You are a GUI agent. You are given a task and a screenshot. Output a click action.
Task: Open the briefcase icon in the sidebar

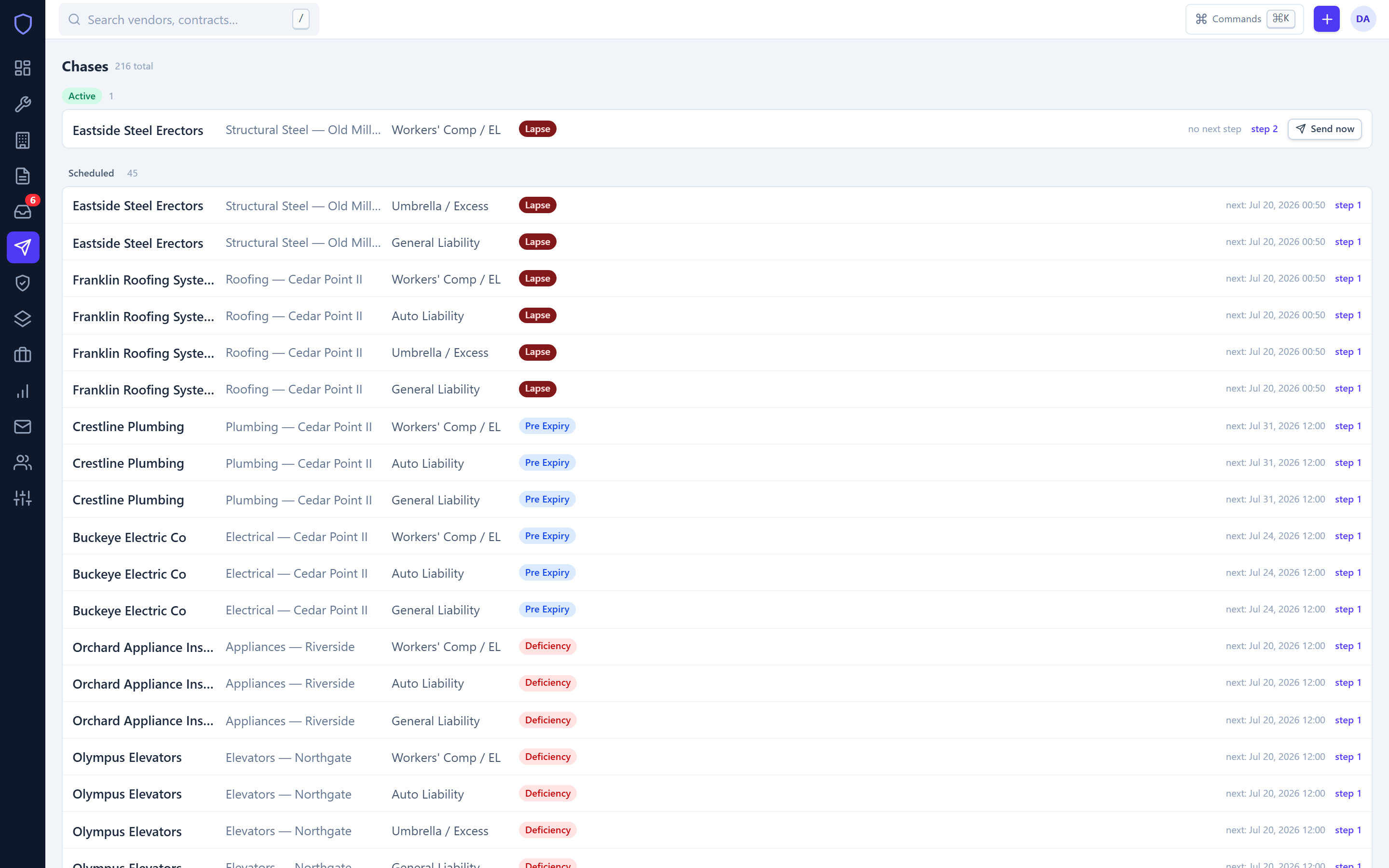click(23, 355)
